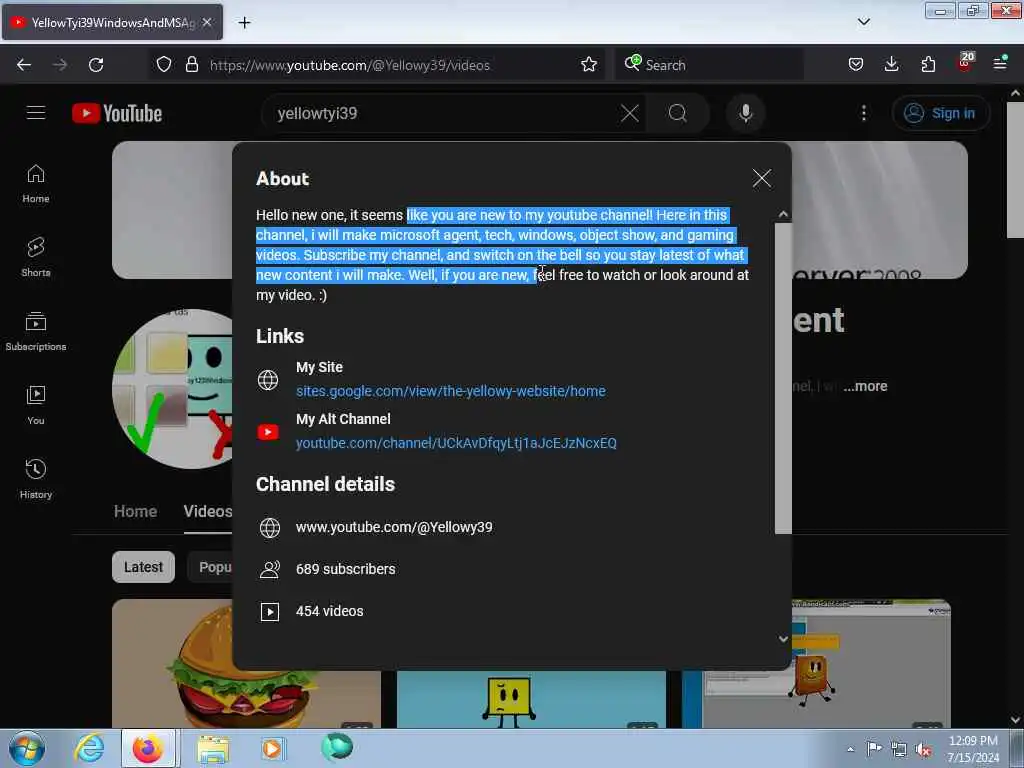
Task: Open the Firefox application hamburger menu
Action: (x=1000, y=63)
